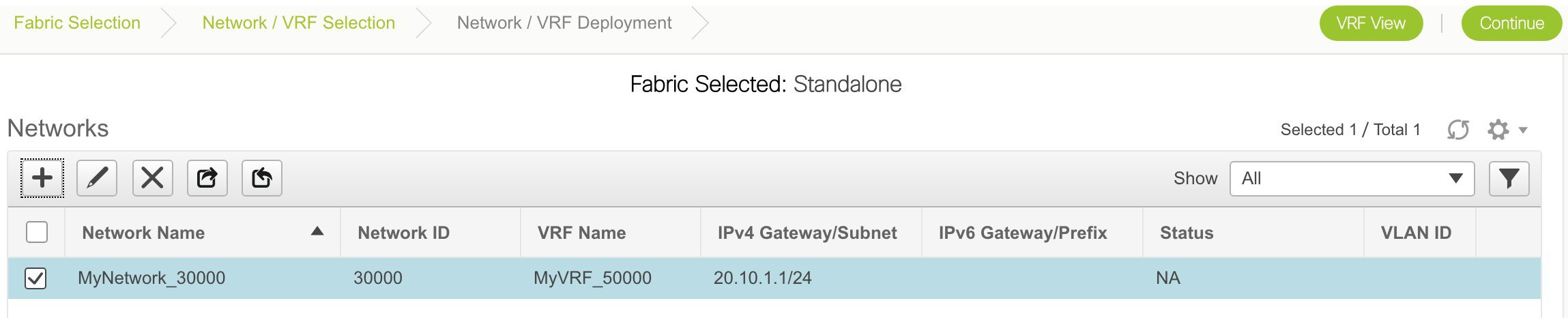Refresh the networks table
The width and height of the screenshot is (1568, 318).
point(1458,129)
